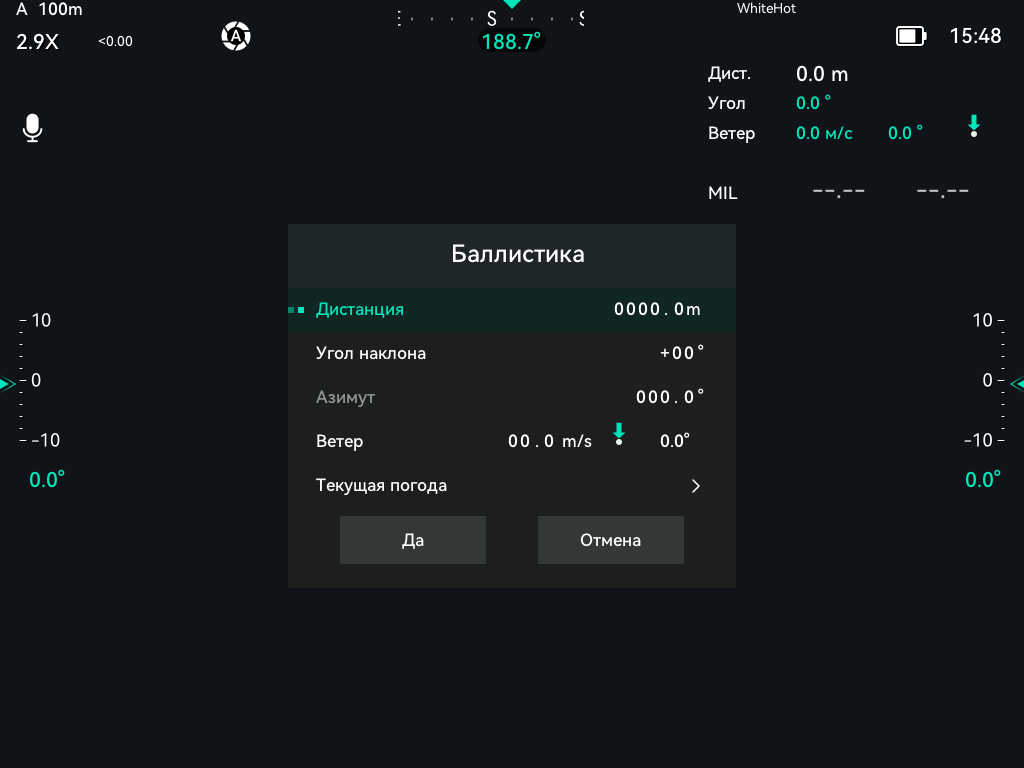Screen dimensions: 1024x768
Task: Click the WhiteHot palette label
Action: 766,8
